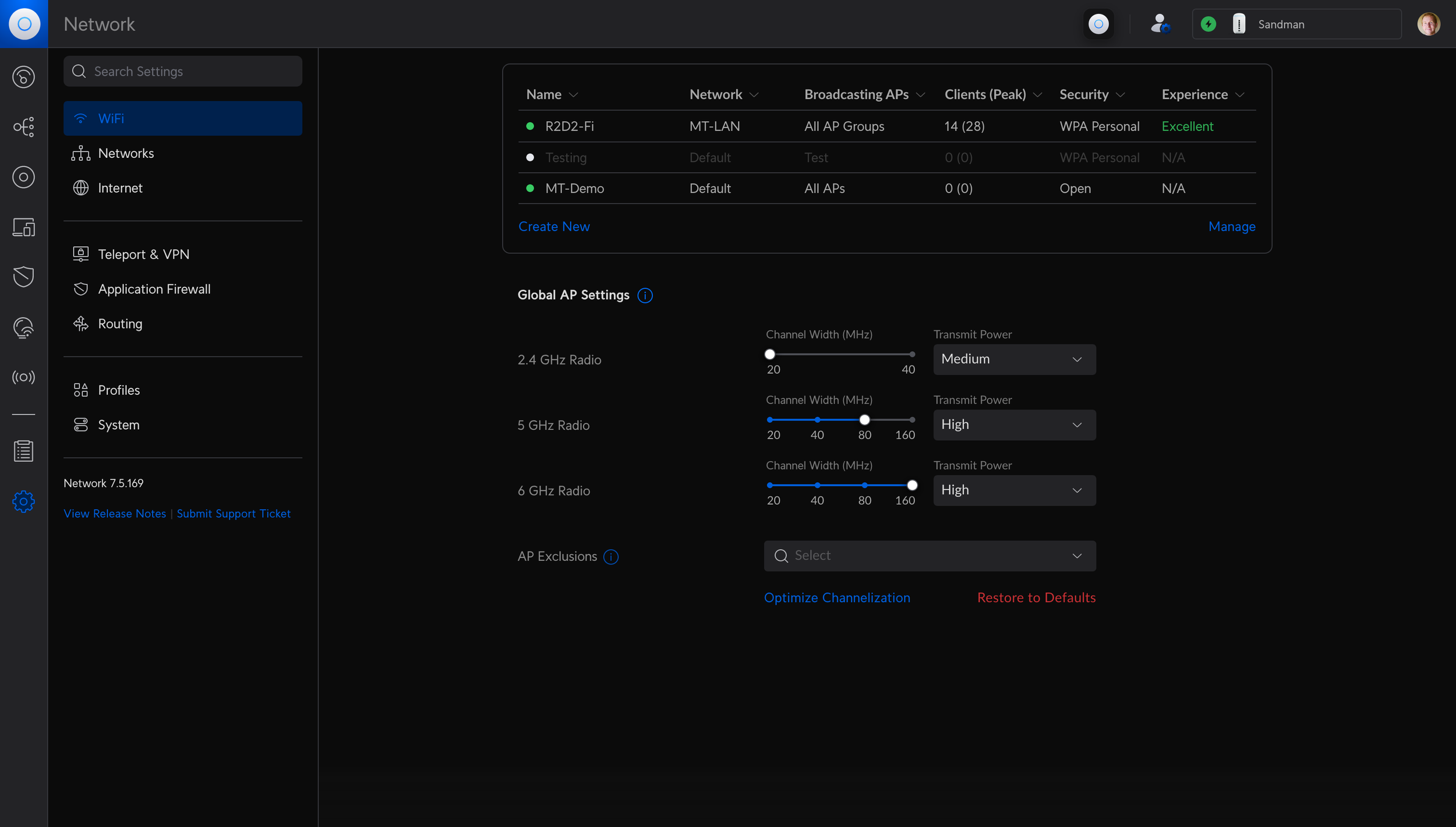The width and height of the screenshot is (1456, 827).
Task: Click the 6 GHz channel width slider handle
Action: 912,485
